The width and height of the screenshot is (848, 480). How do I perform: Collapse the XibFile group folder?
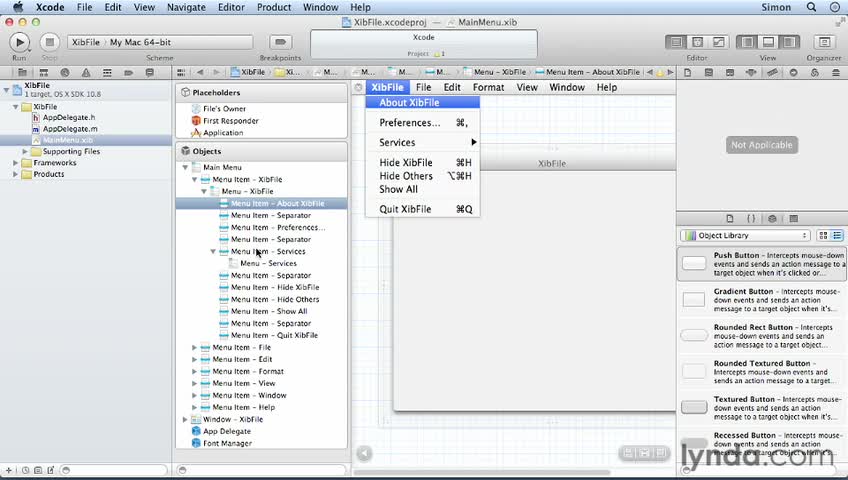click(x=16, y=107)
